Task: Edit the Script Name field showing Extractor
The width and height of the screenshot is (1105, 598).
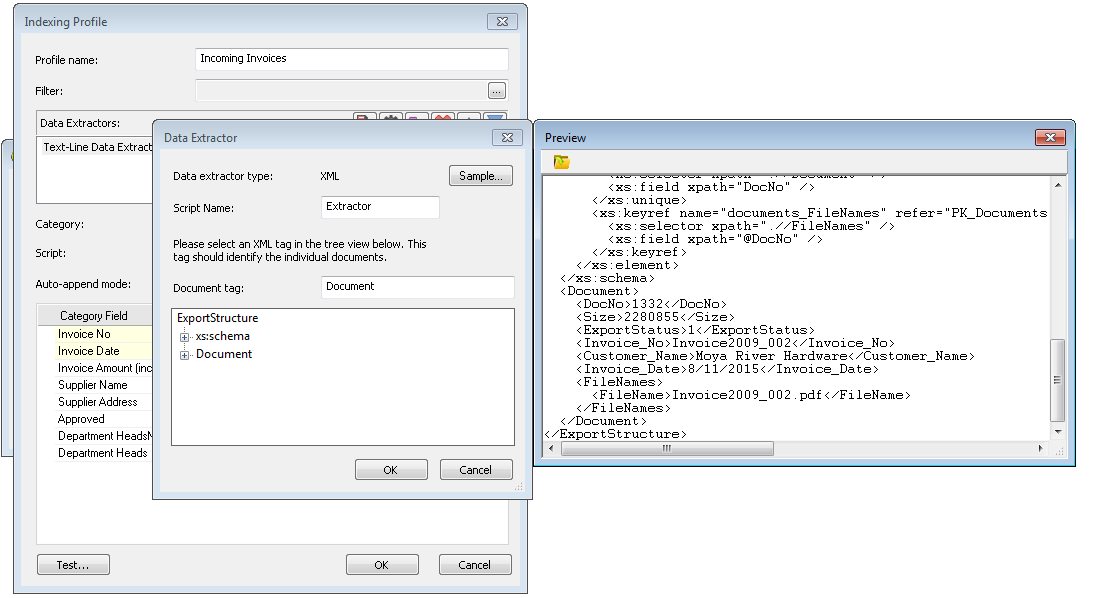Action: [380, 207]
